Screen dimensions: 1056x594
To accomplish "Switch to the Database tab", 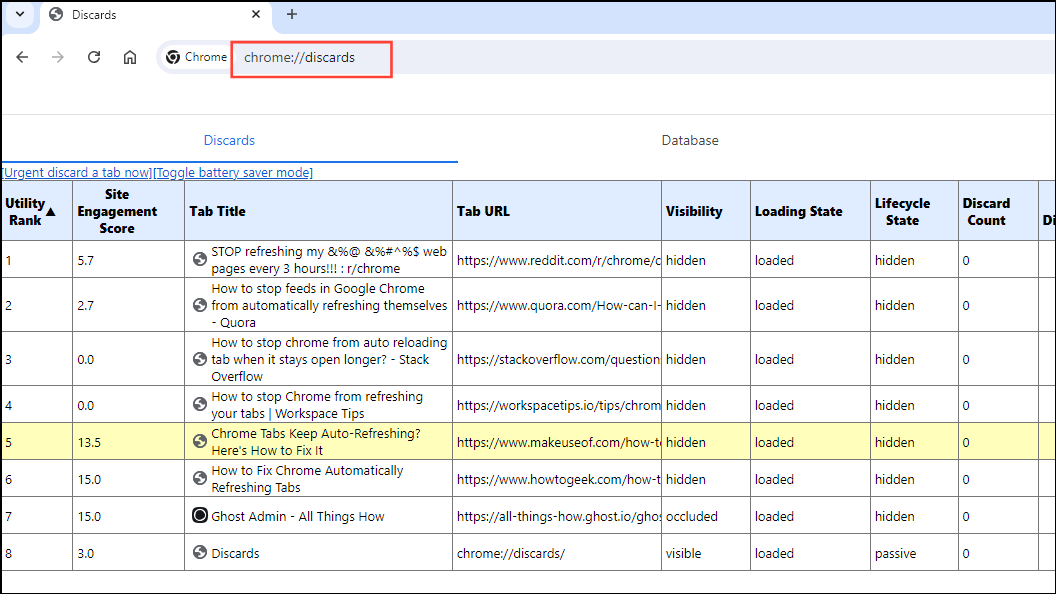I will 690,140.
